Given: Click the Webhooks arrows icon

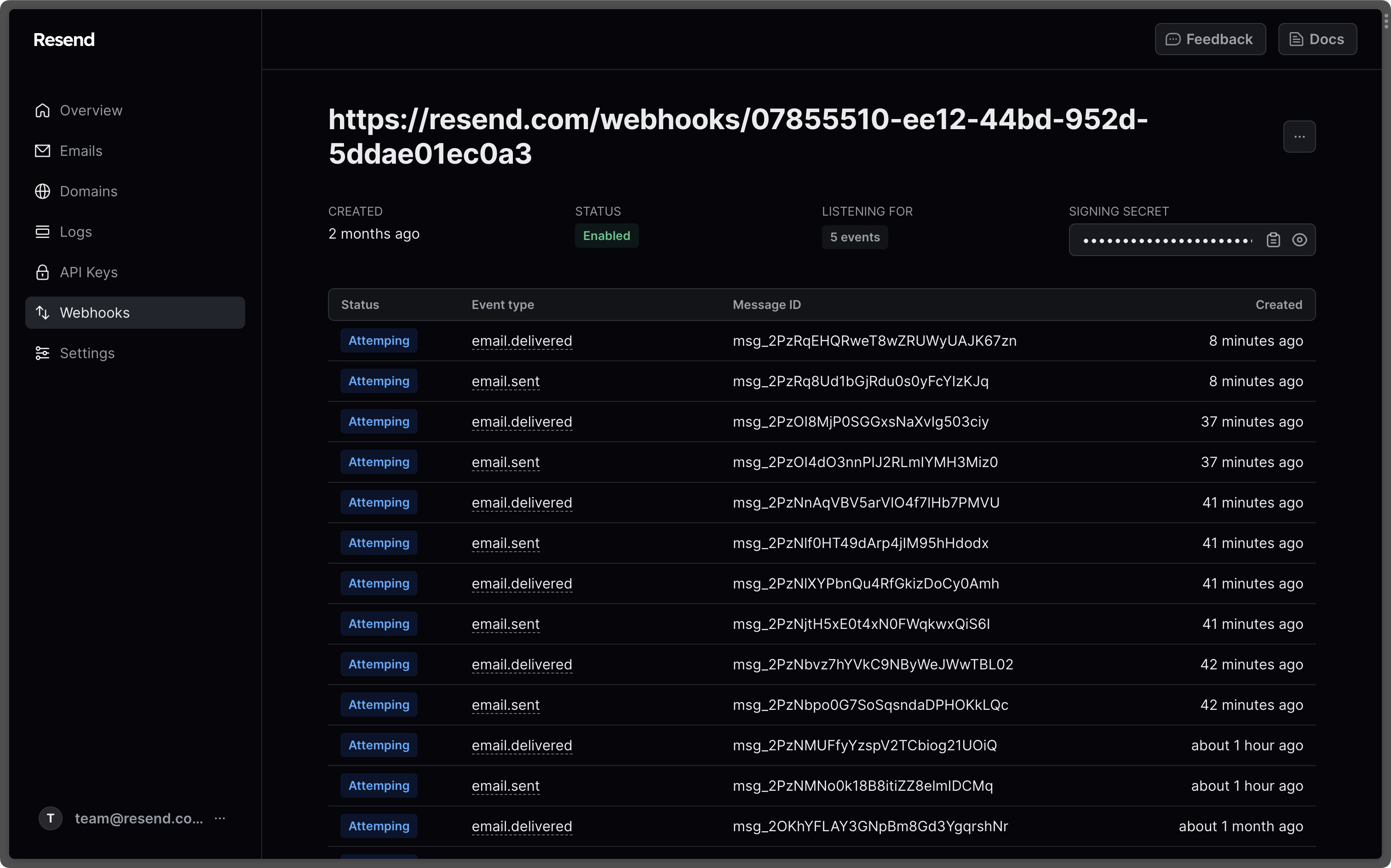Looking at the screenshot, I should click(x=42, y=313).
